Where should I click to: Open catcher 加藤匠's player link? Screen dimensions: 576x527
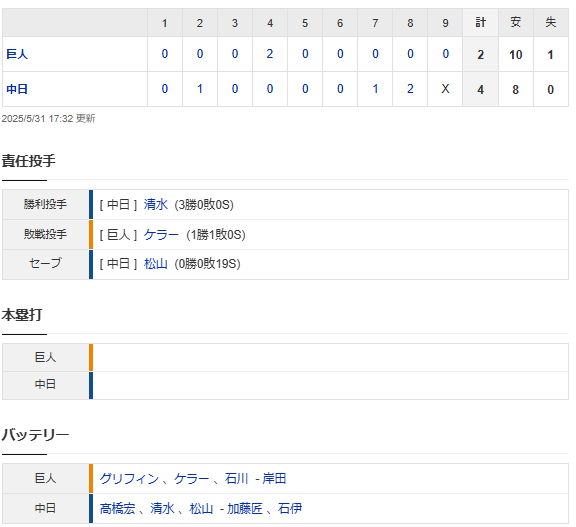click(245, 509)
